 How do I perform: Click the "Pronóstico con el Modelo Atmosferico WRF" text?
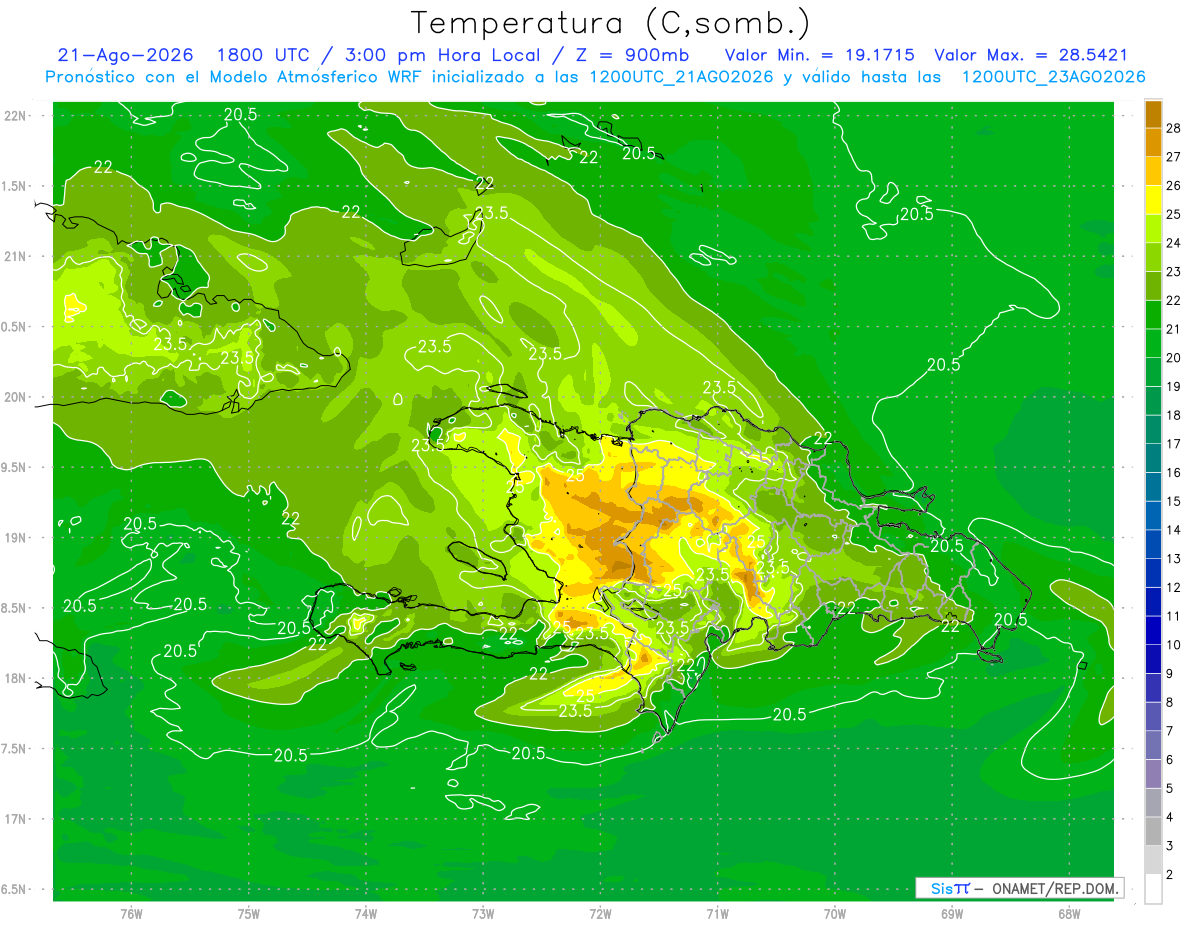point(233,77)
